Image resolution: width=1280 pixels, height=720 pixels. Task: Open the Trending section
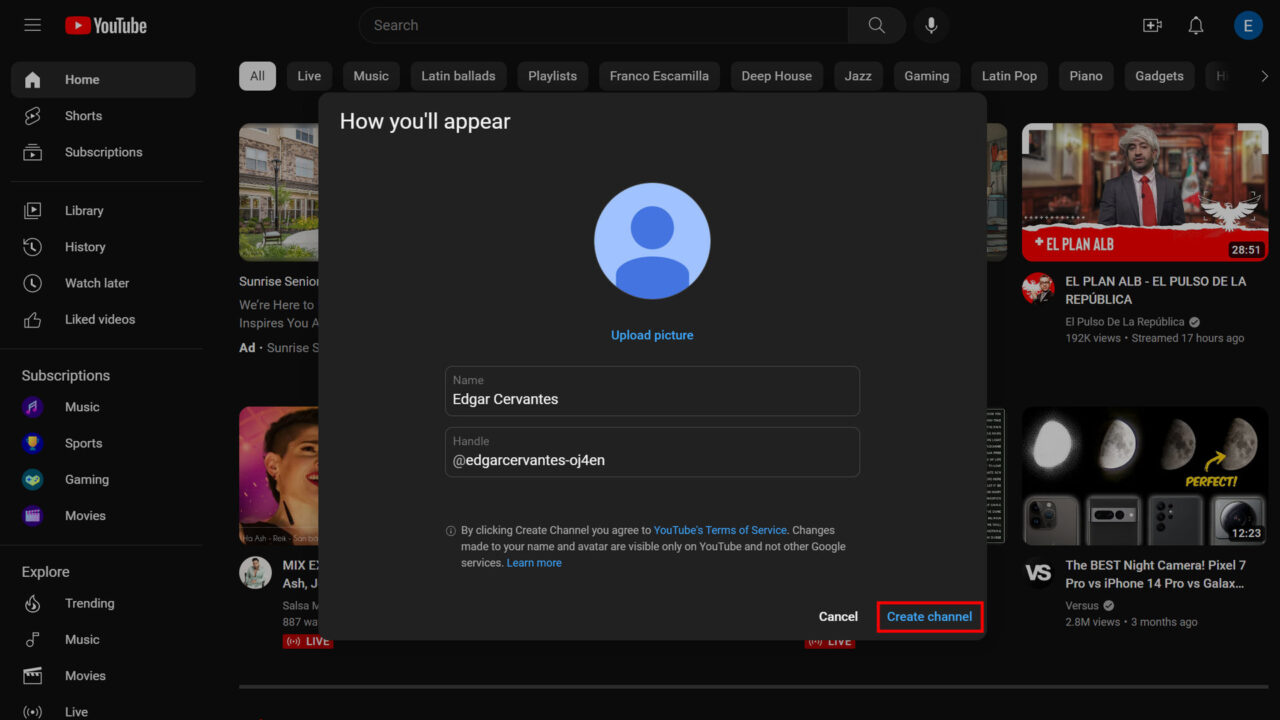point(89,603)
